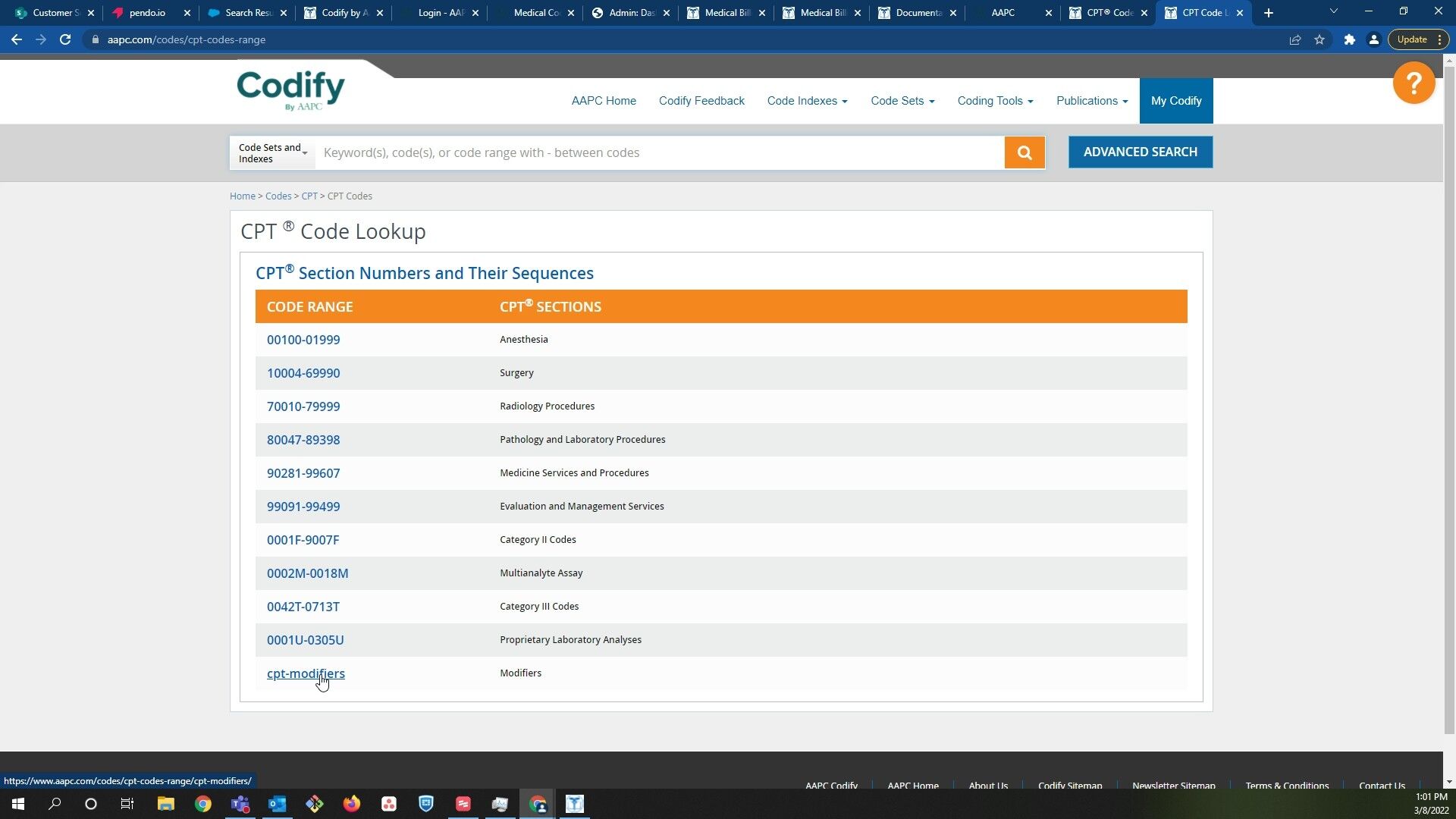
Task: Switch to the Search Results browser tab
Action: [x=247, y=13]
